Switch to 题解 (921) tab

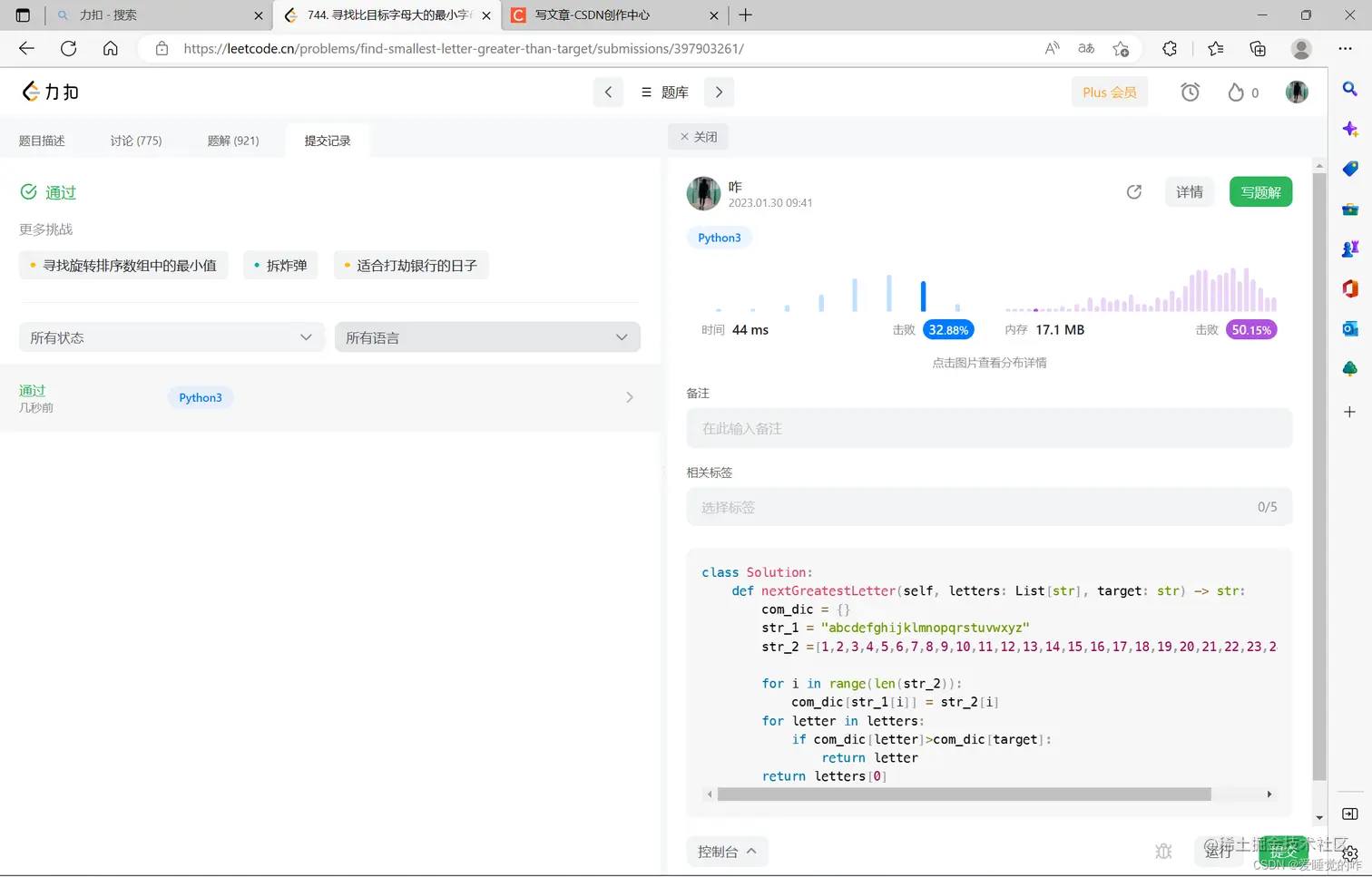coord(233,141)
